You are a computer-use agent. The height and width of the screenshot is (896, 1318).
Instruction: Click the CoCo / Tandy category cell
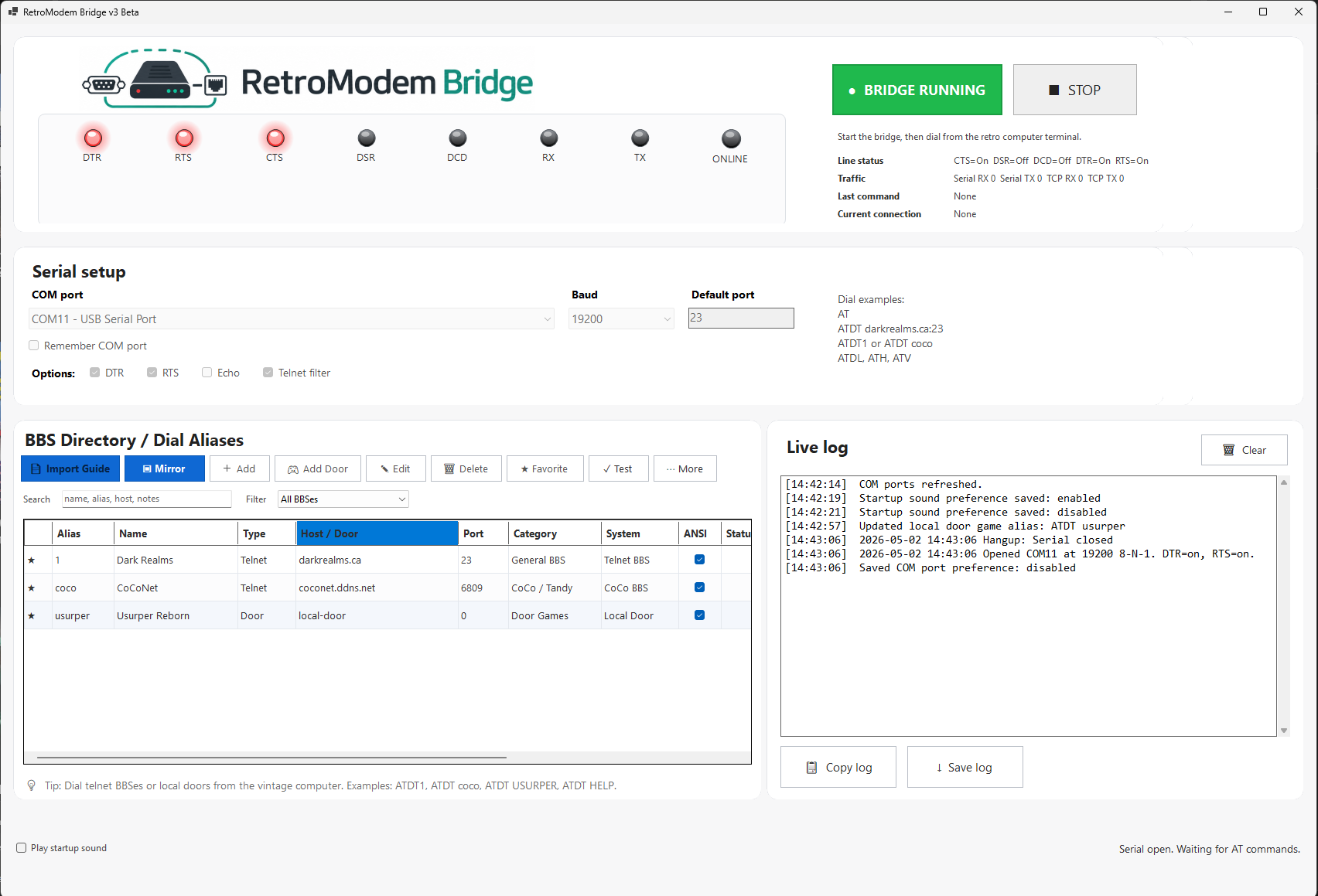pos(555,588)
